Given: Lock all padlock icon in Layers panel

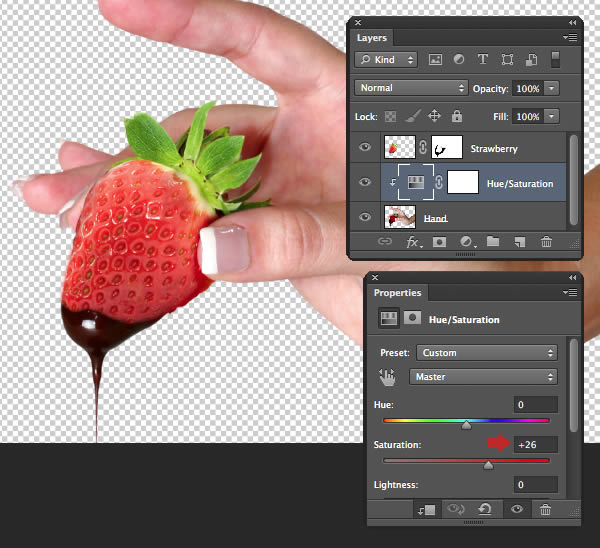Looking at the screenshot, I should point(457,116).
